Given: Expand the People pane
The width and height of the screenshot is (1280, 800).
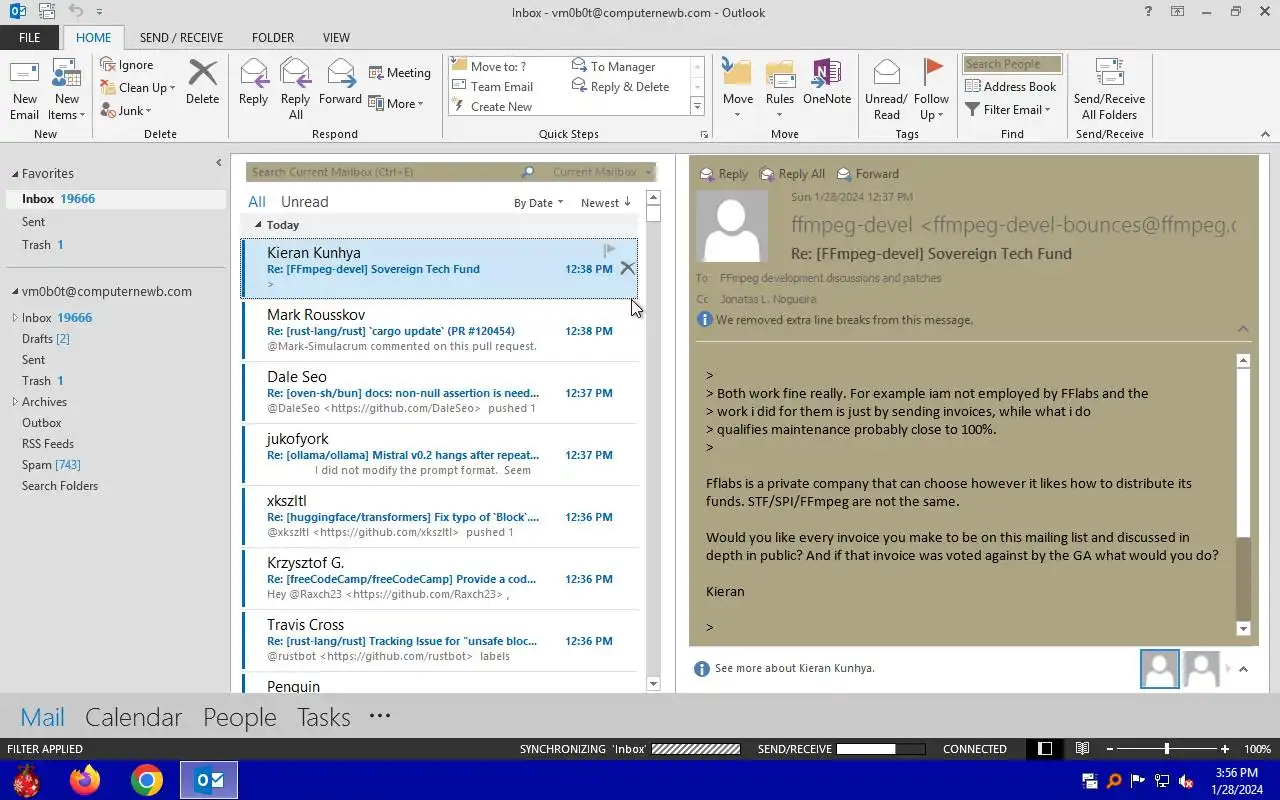Looking at the screenshot, I should (x=1243, y=669).
